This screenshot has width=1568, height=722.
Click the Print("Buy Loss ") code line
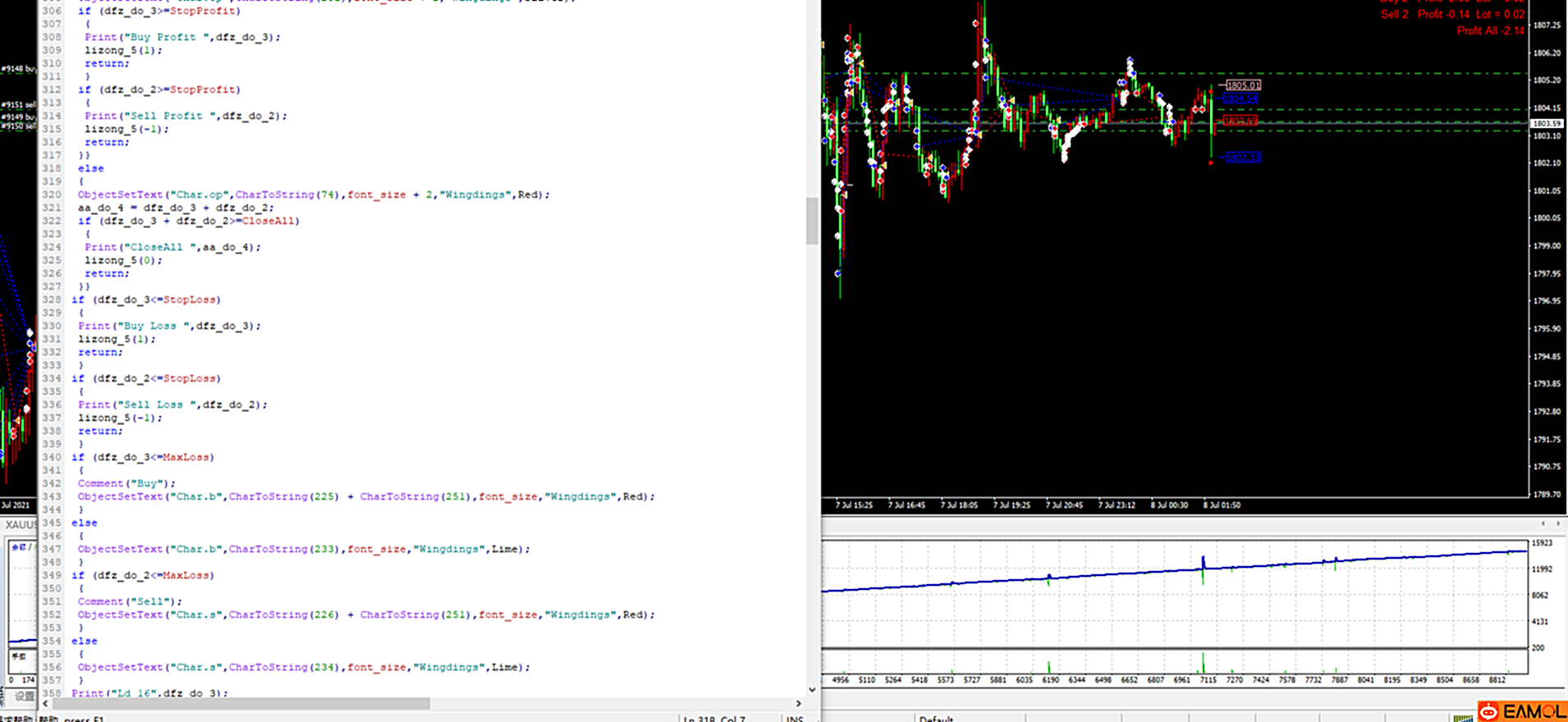(169, 326)
